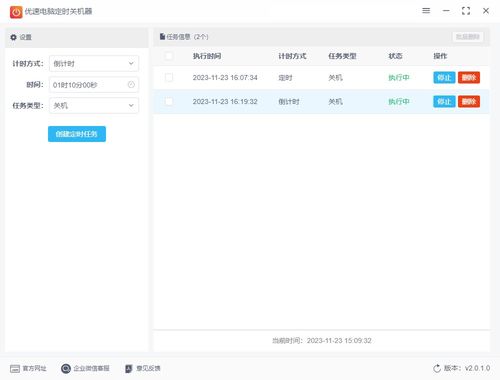Image resolution: width=500 pixels, height=380 pixels.
Task: Check the 16:19:32 task row checkbox
Action: coord(169,101)
